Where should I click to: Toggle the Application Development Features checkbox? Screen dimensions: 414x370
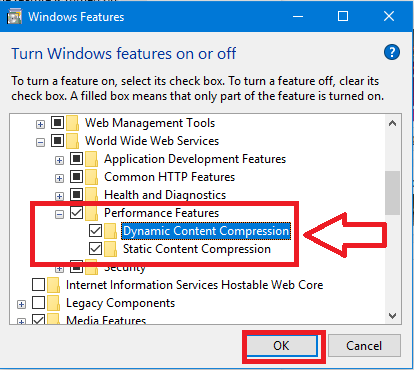pos(76,158)
